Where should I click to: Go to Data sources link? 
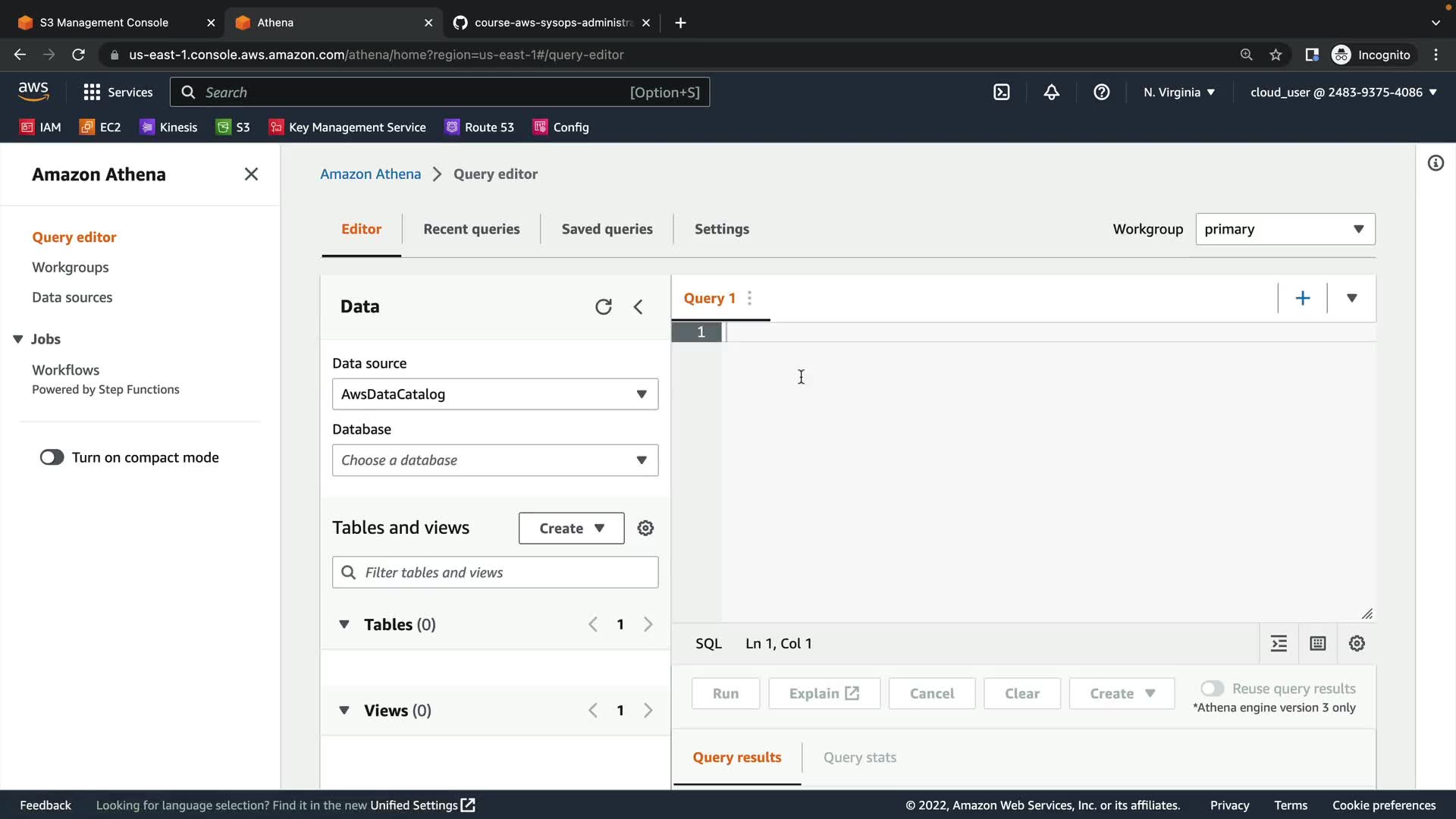[x=72, y=297]
